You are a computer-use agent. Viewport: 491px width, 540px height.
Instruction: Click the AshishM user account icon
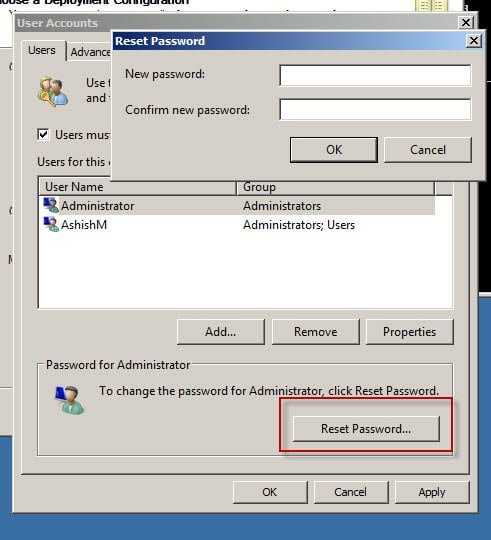[x=51, y=224]
